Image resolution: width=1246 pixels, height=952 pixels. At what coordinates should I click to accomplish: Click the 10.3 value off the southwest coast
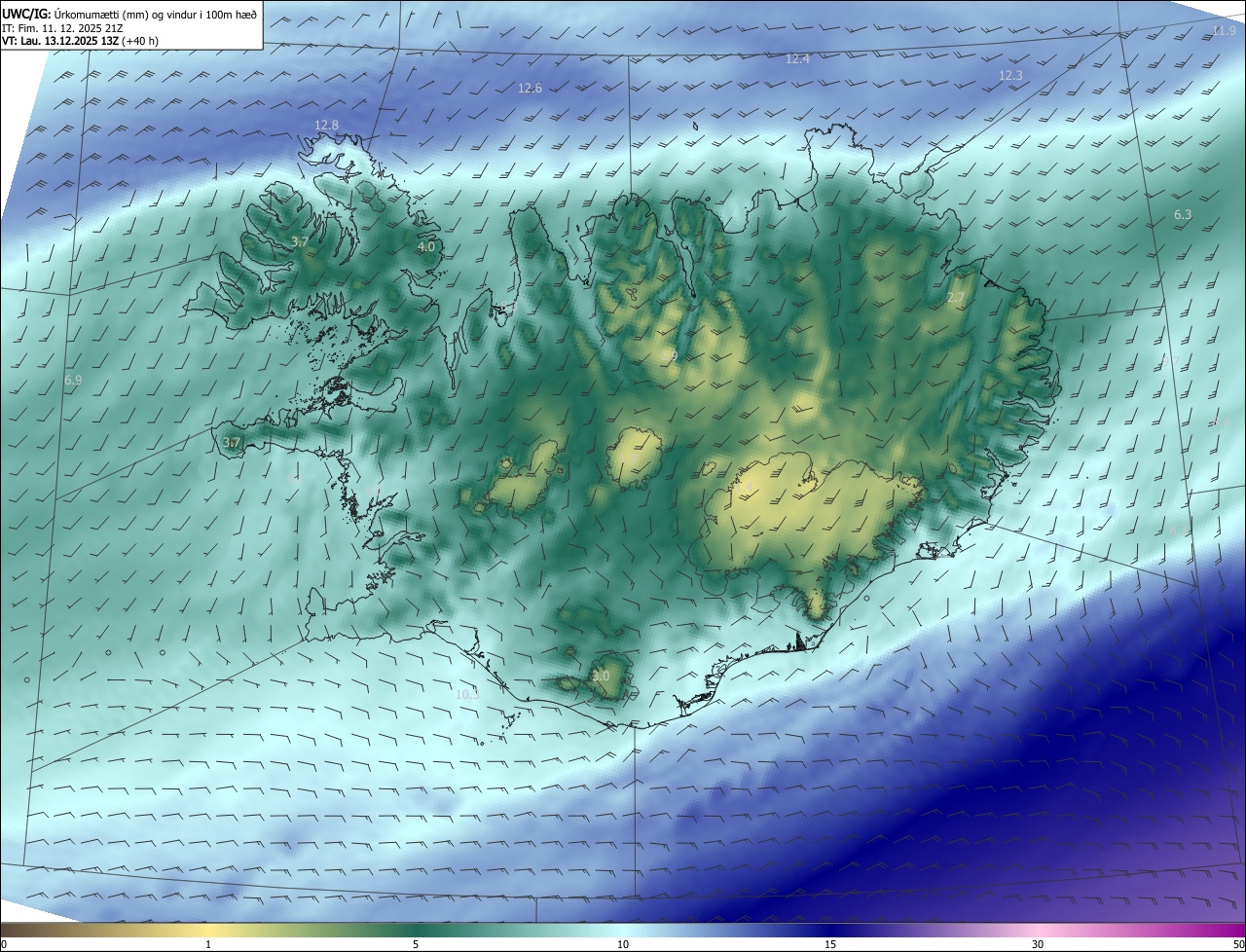pyautogui.click(x=467, y=695)
